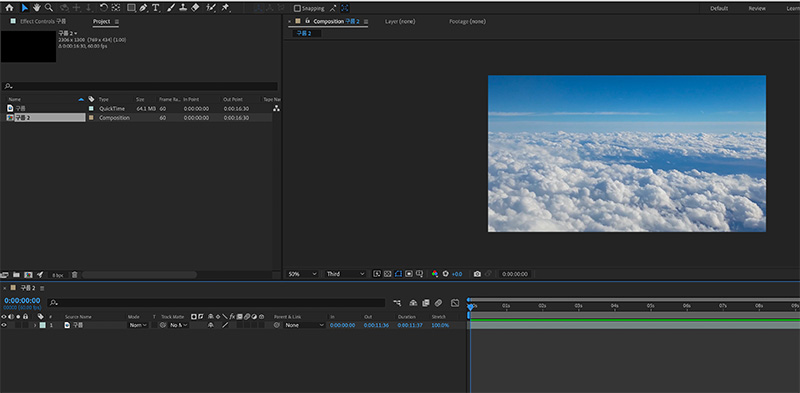
Task: Select the Selection arrow tool
Action: click(x=24, y=8)
